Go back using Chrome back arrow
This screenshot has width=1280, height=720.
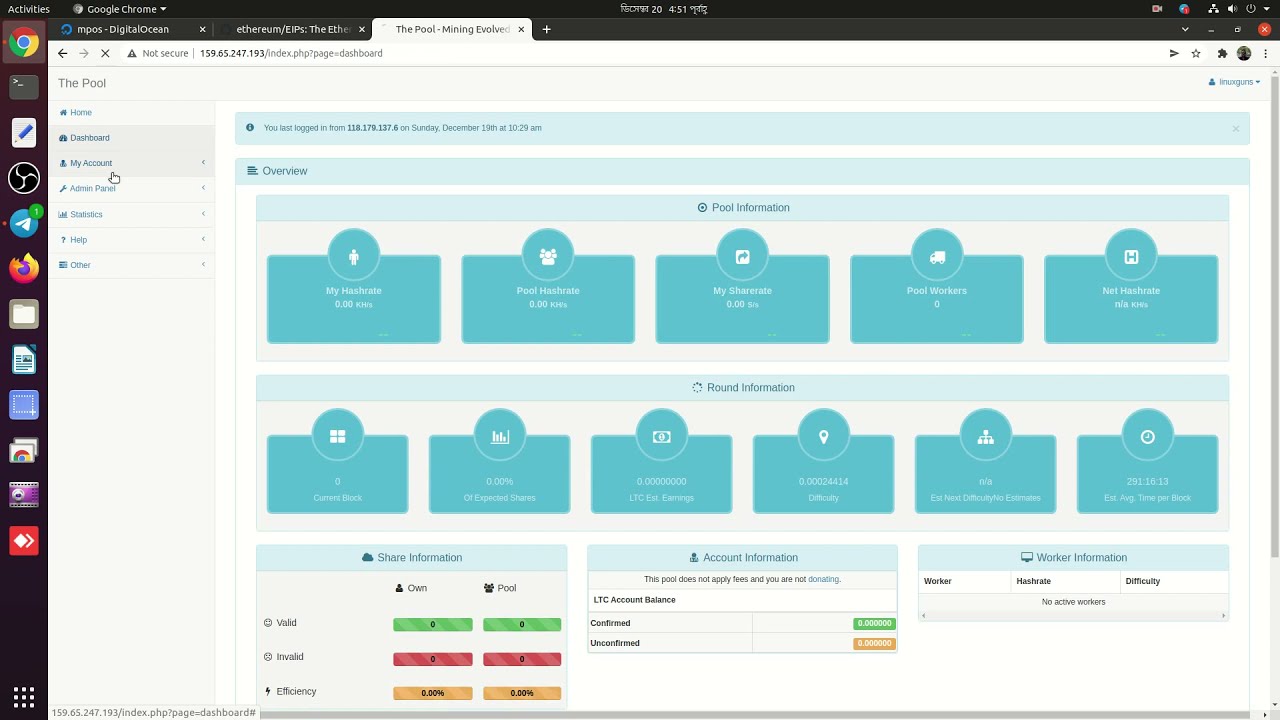pyautogui.click(x=63, y=53)
